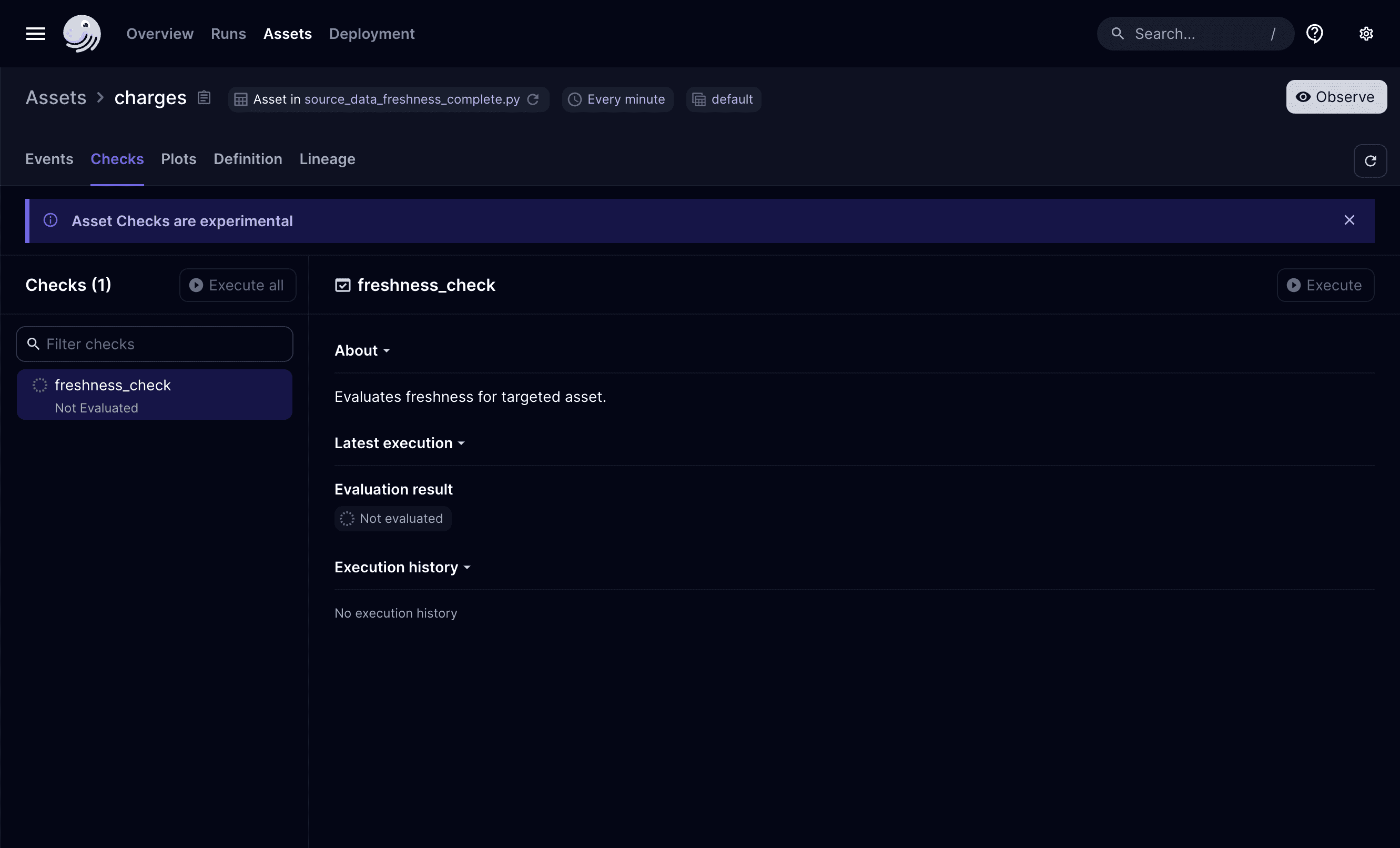This screenshot has height=848, width=1400.
Task: Open the user settings gear icon
Action: pyautogui.click(x=1366, y=34)
